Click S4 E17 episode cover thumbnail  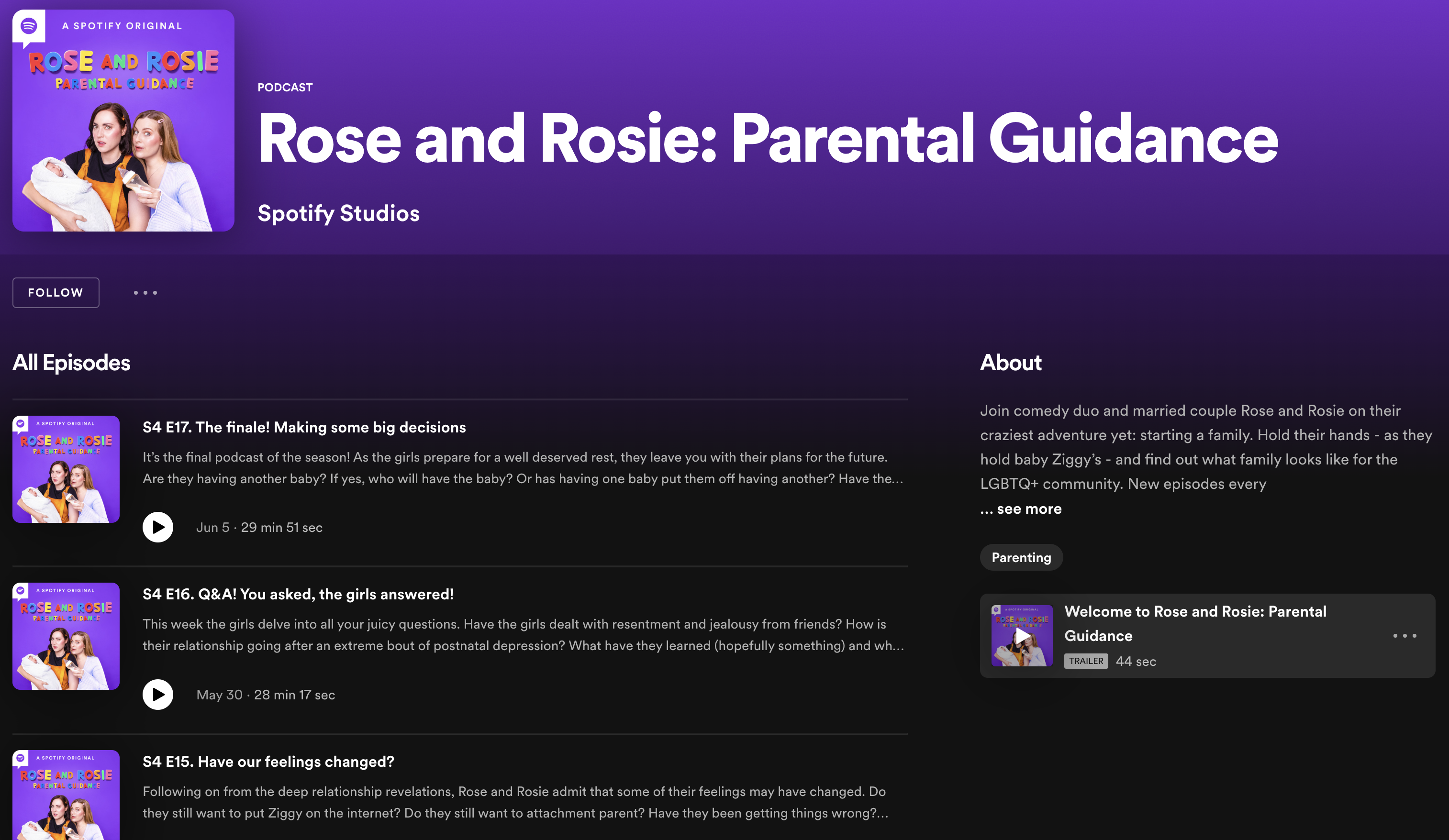tap(66, 469)
